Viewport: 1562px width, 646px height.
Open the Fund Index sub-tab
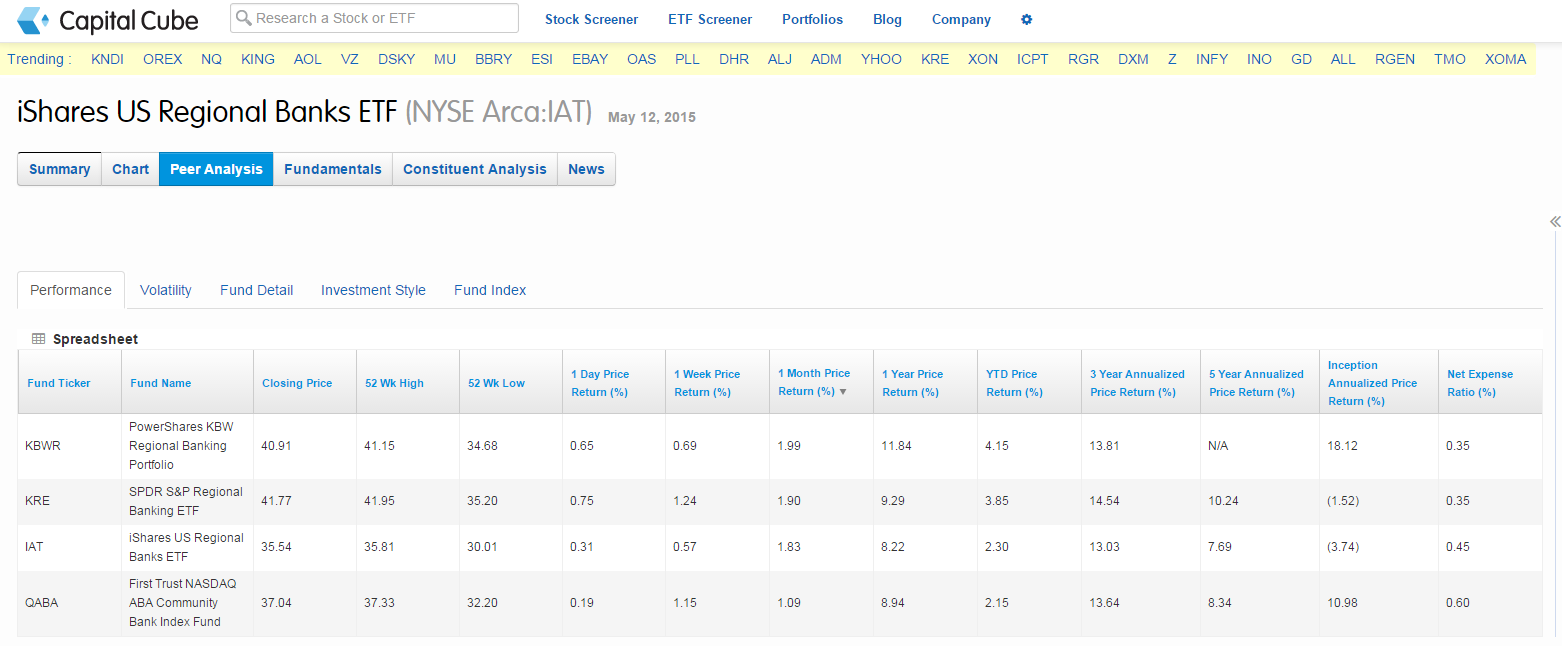coord(490,290)
